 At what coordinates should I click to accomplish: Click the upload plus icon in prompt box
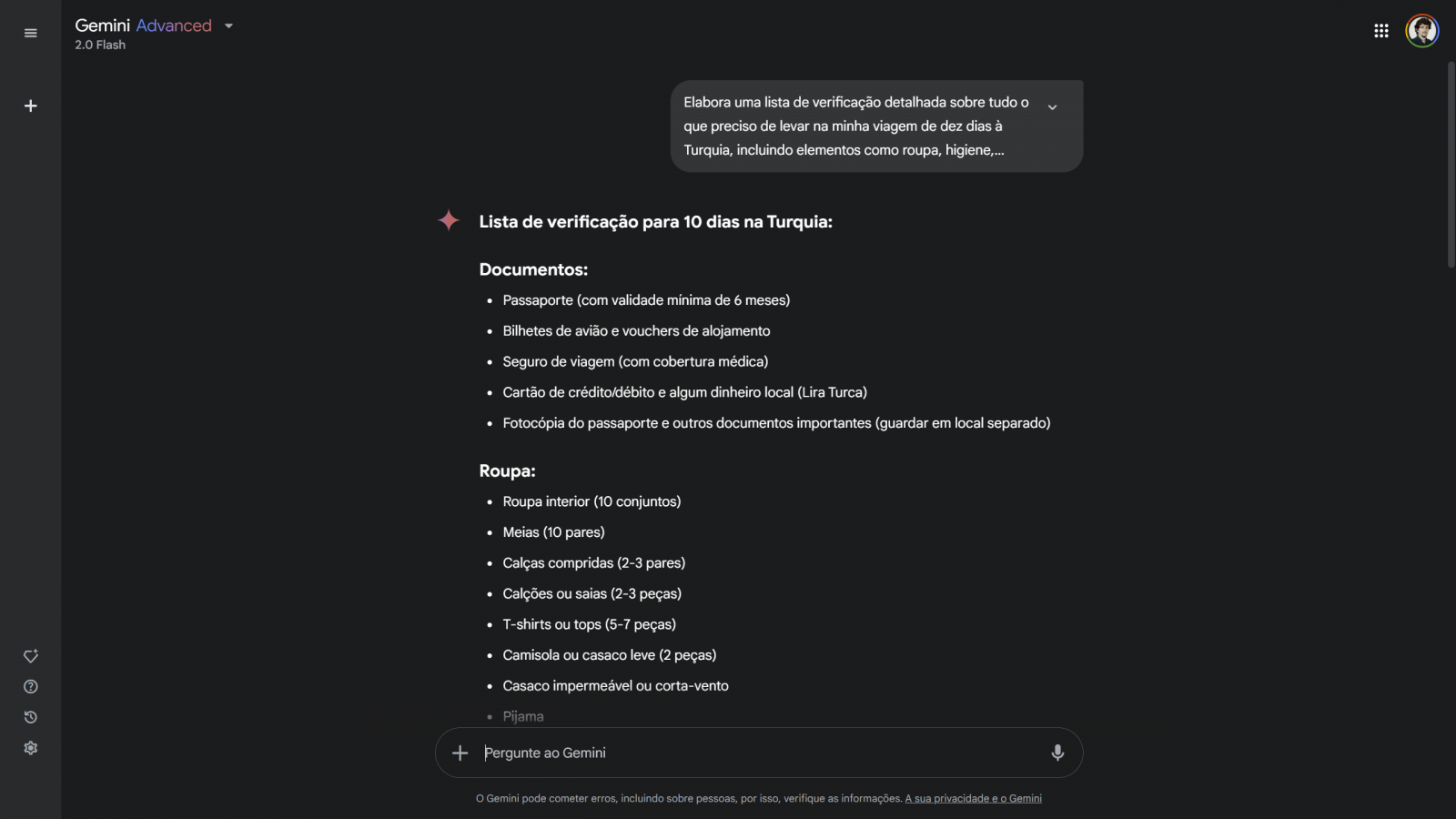pyautogui.click(x=460, y=753)
